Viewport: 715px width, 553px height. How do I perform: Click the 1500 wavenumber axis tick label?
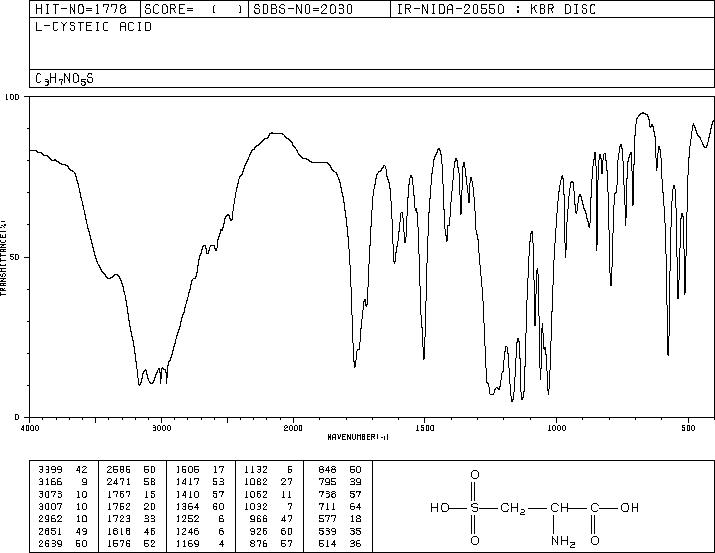pyautogui.click(x=425, y=428)
